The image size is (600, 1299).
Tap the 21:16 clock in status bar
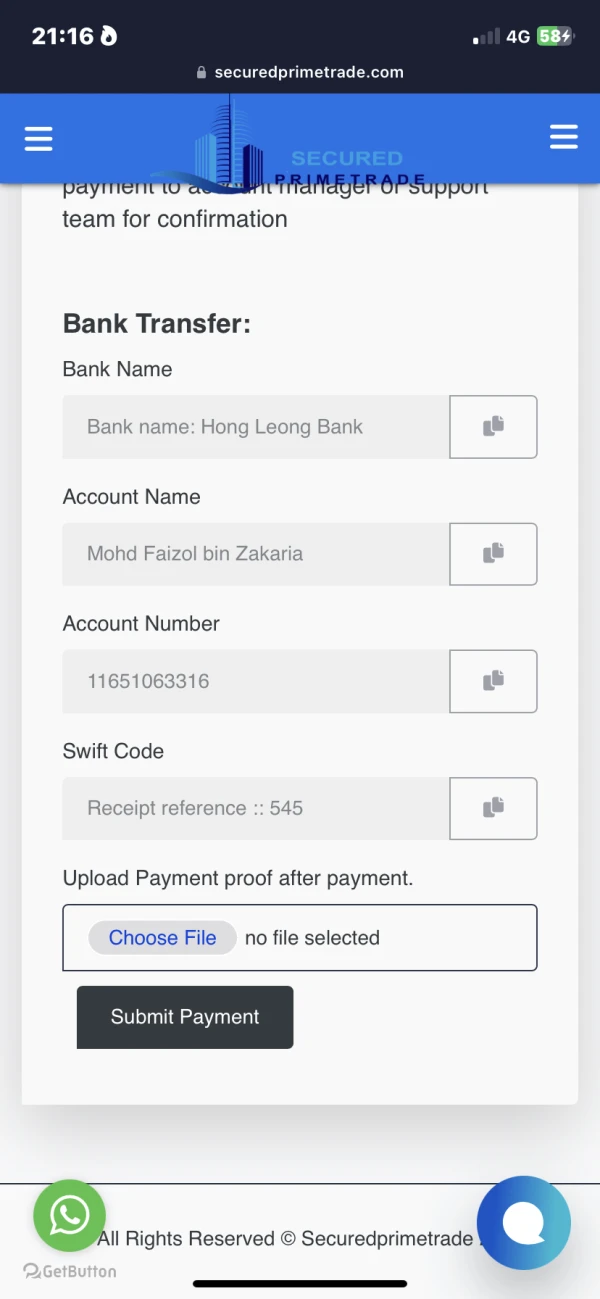pyautogui.click(x=62, y=37)
